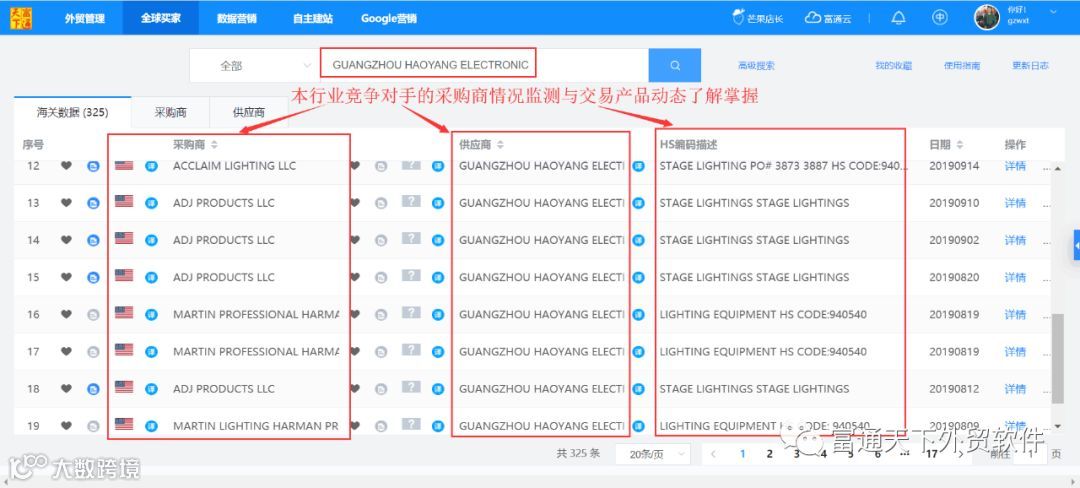Sort by 日期 column arrows
This screenshot has height=488, width=1080.
[959, 145]
